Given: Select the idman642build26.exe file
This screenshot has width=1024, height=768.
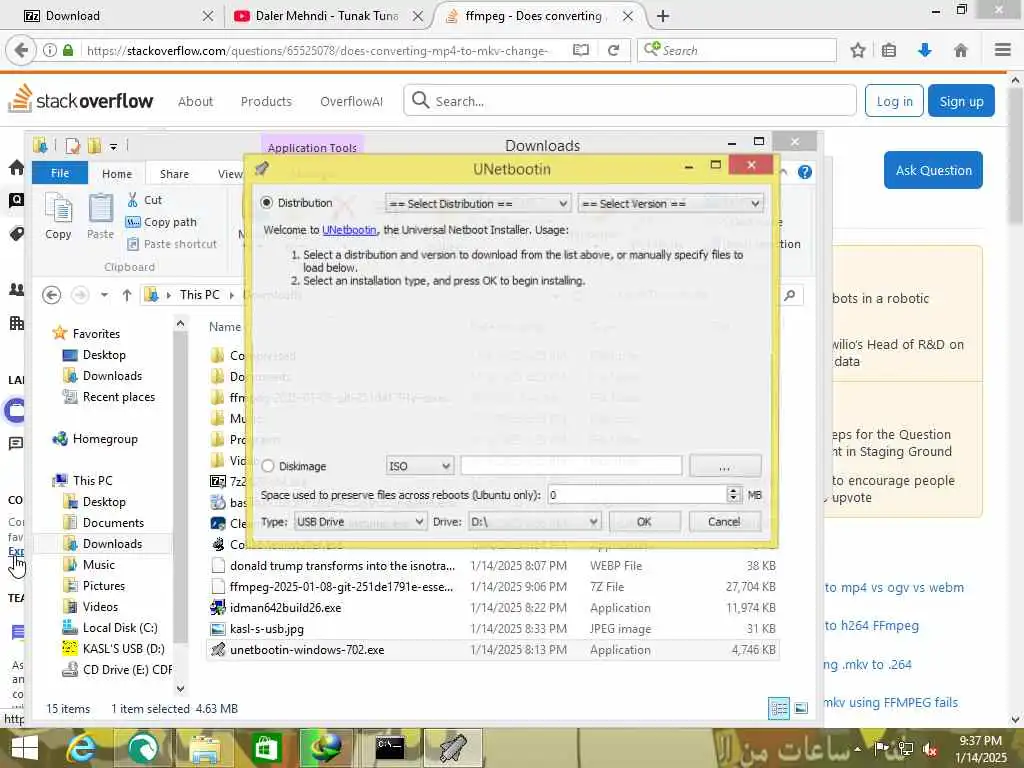Looking at the screenshot, I should pos(285,608).
